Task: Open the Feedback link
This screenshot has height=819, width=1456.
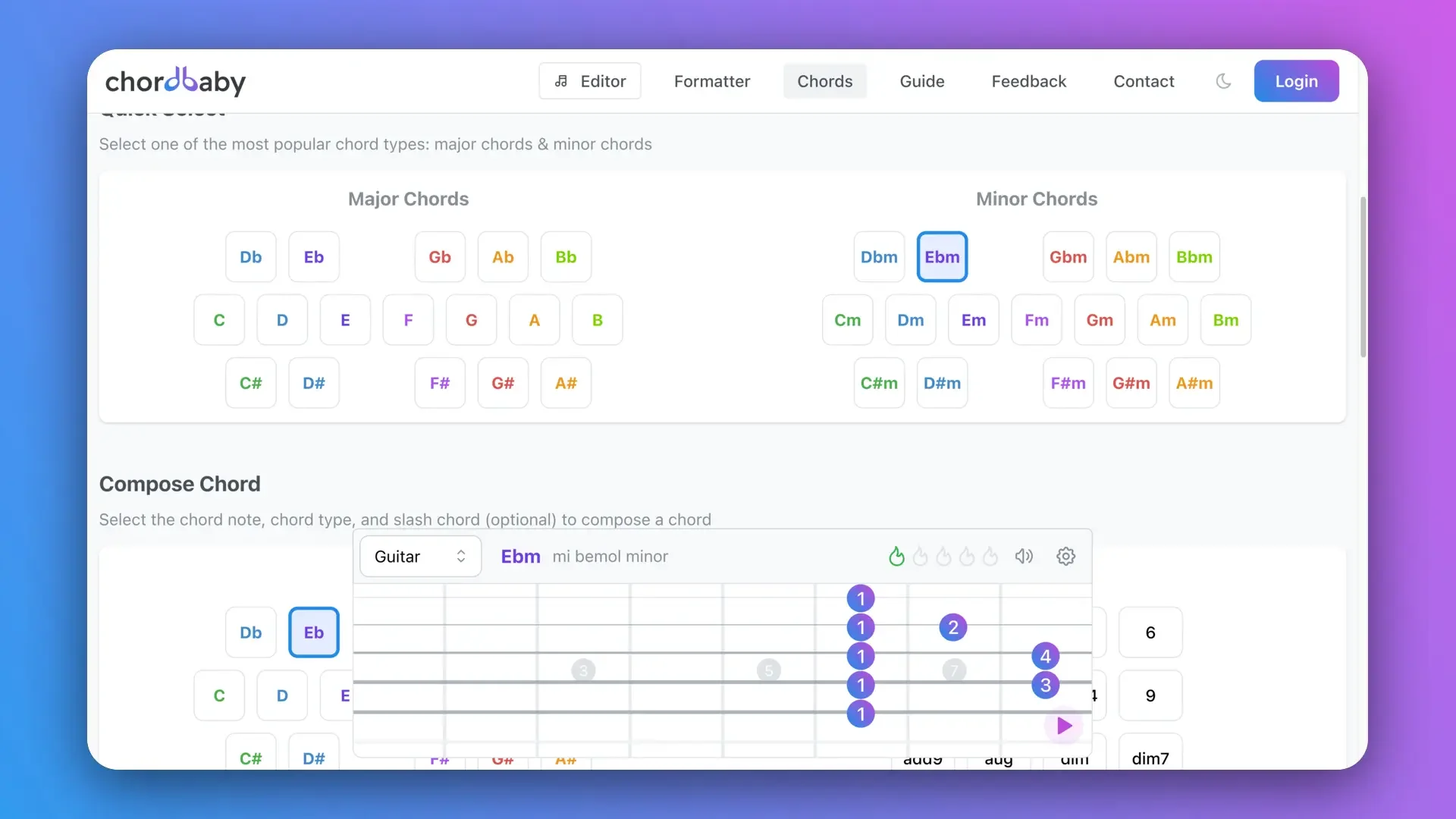Action: tap(1028, 81)
